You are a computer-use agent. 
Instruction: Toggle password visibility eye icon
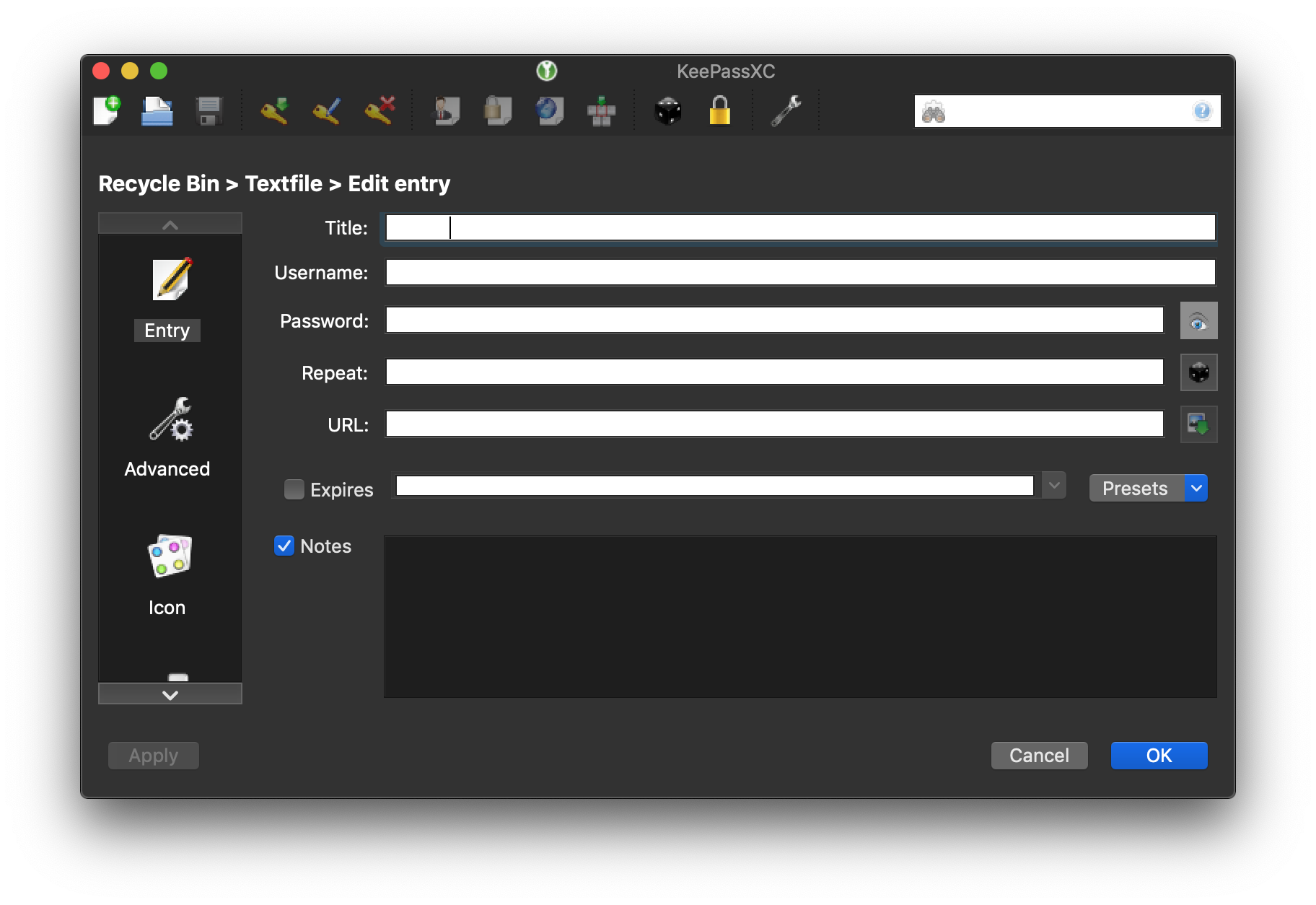(1198, 320)
